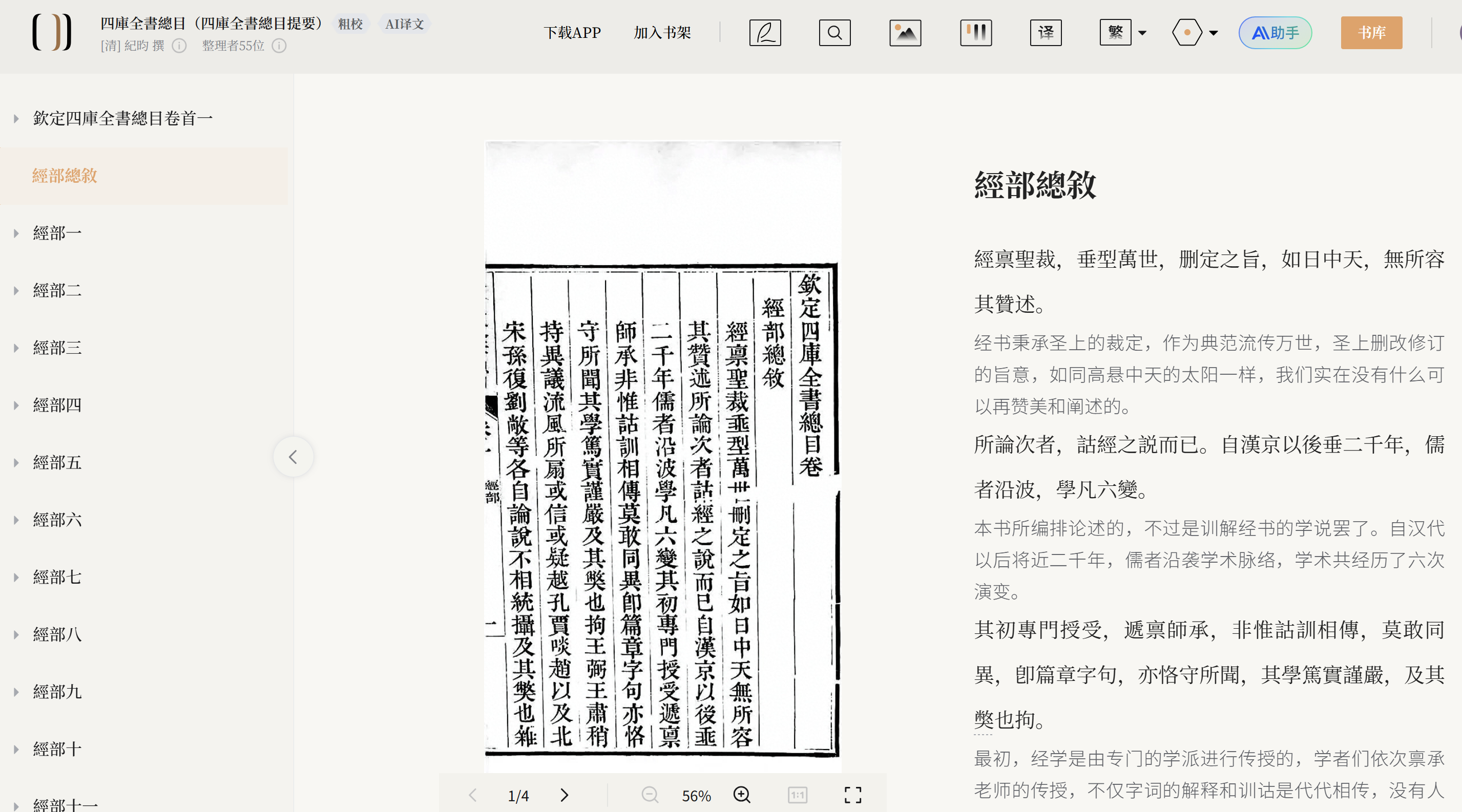Select the annotation pen tool
Screen dimensions: 1462x812
pos(765,32)
